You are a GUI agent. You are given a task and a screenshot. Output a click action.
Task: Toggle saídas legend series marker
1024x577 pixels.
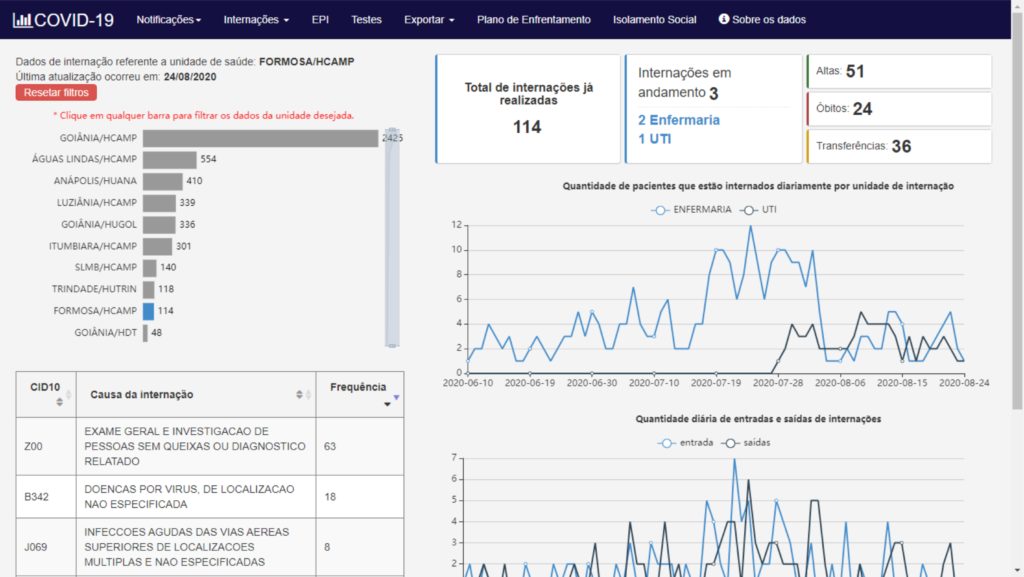click(x=730, y=443)
